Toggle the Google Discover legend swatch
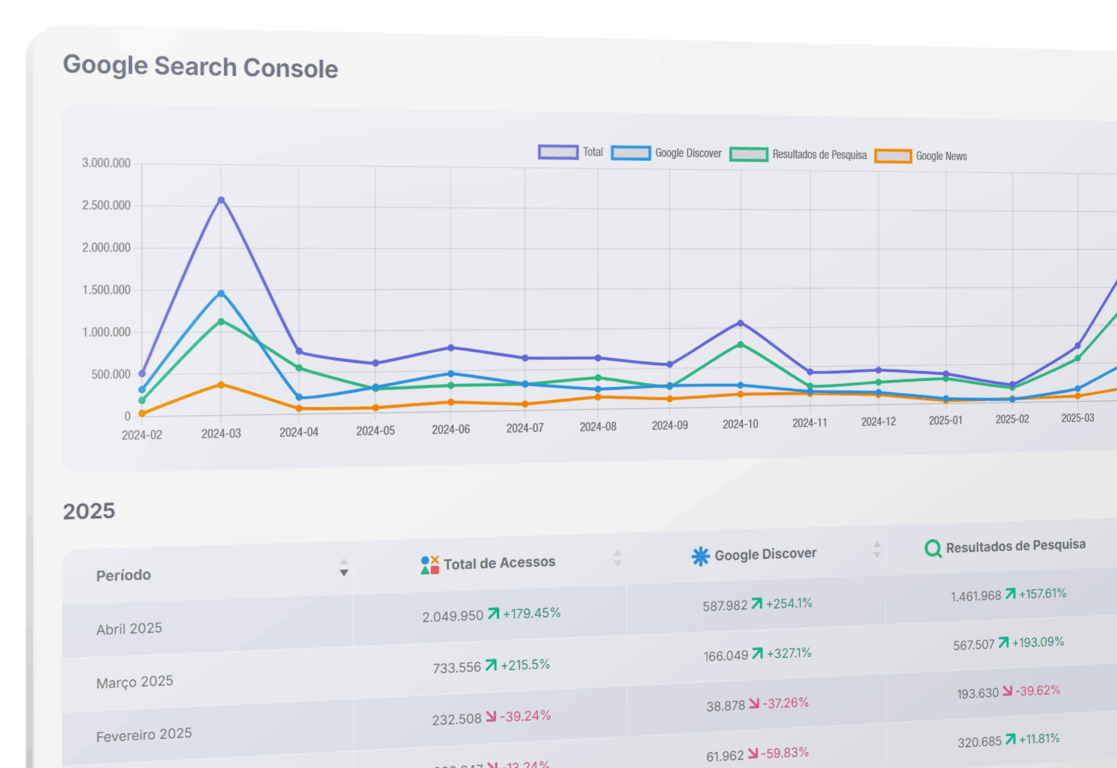 coord(630,153)
